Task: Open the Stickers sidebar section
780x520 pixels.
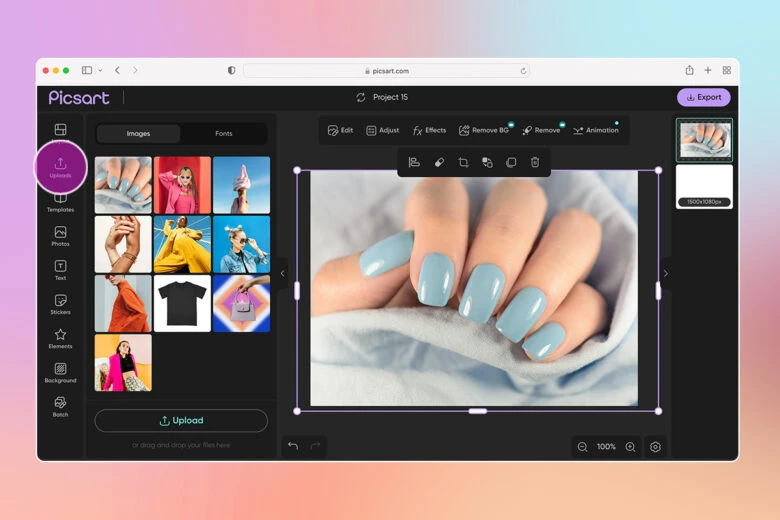Action: [60, 304]
